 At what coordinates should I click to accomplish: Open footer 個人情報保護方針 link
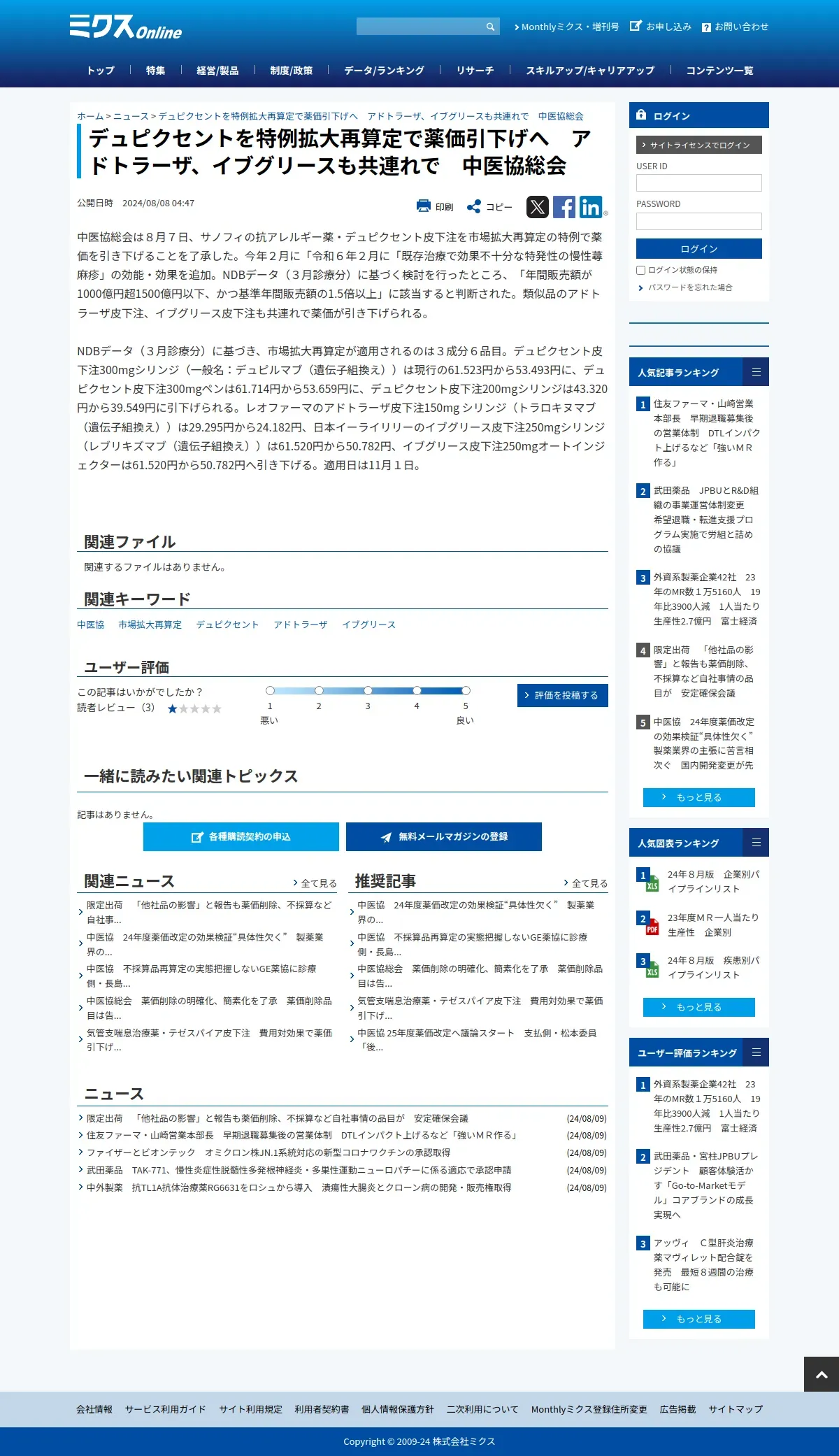click(398, 1409)
